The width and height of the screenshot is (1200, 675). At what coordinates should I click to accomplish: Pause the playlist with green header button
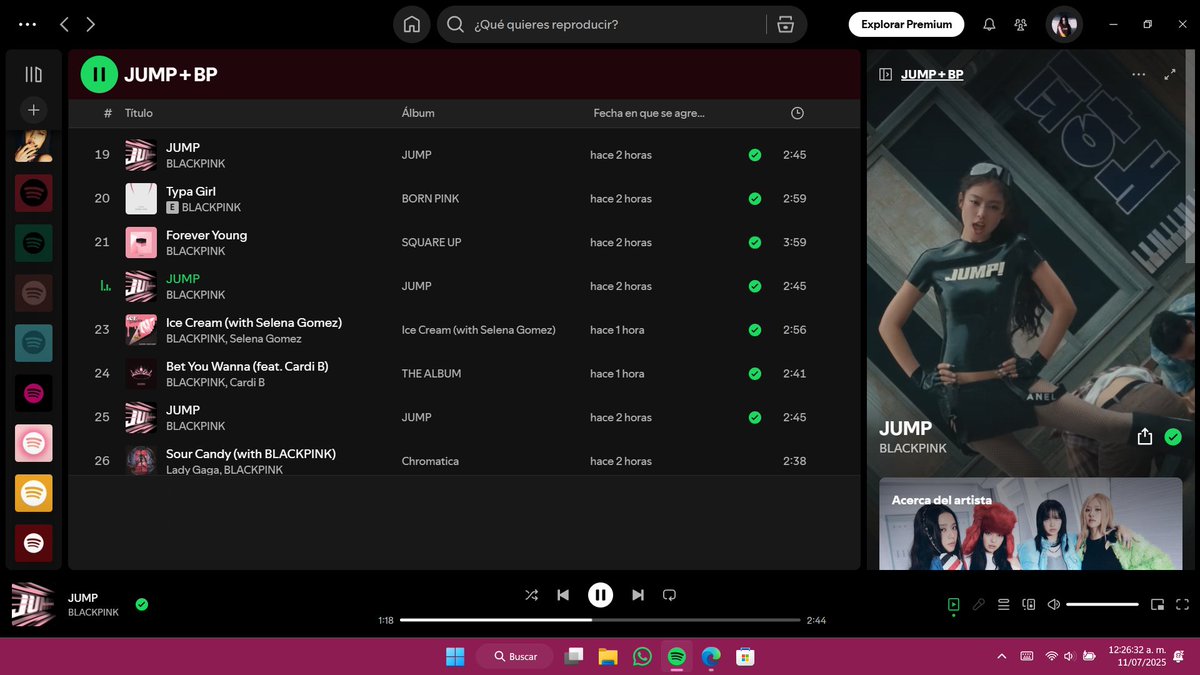pyautogui.click(x=99, y=74)
